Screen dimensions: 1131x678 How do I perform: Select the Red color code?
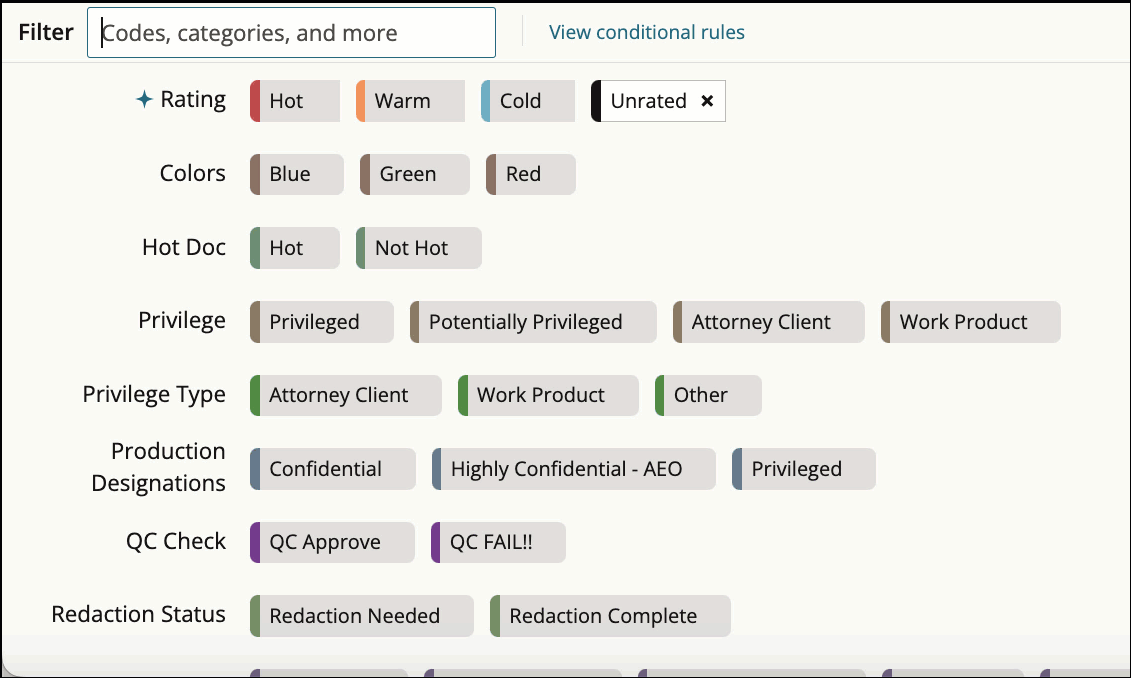pos(530,174)
